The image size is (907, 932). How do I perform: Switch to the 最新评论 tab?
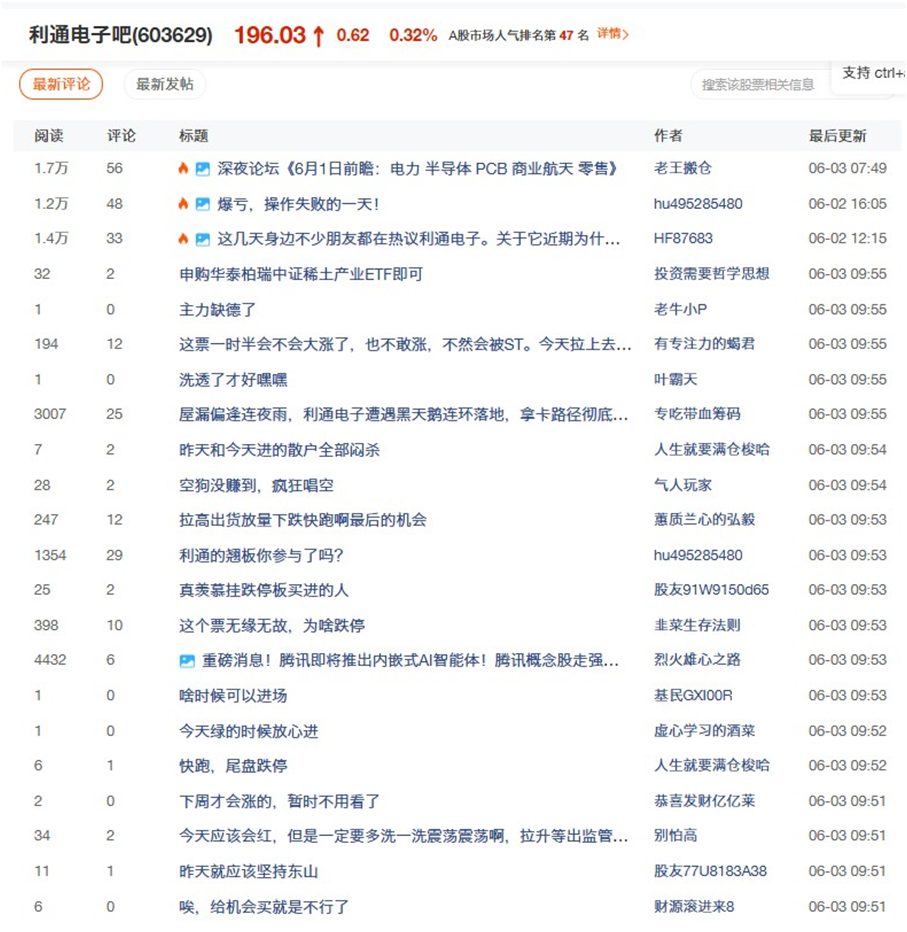61,84
